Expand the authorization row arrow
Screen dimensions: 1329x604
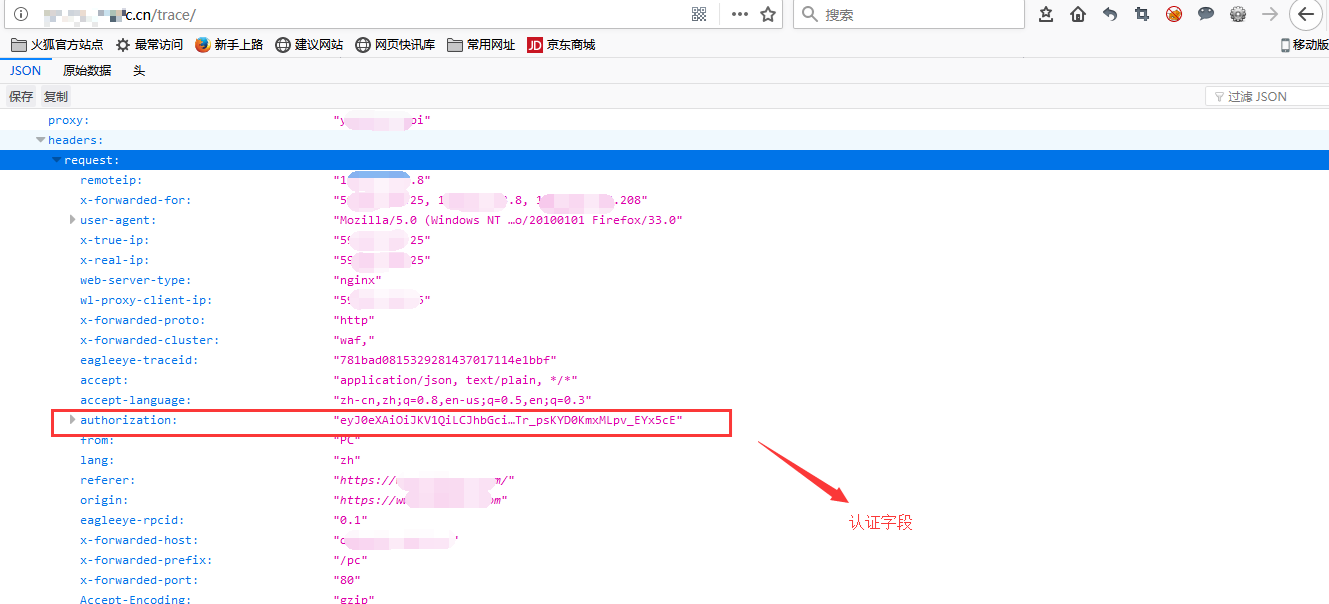pyautogui.click(x=72, y=420)
